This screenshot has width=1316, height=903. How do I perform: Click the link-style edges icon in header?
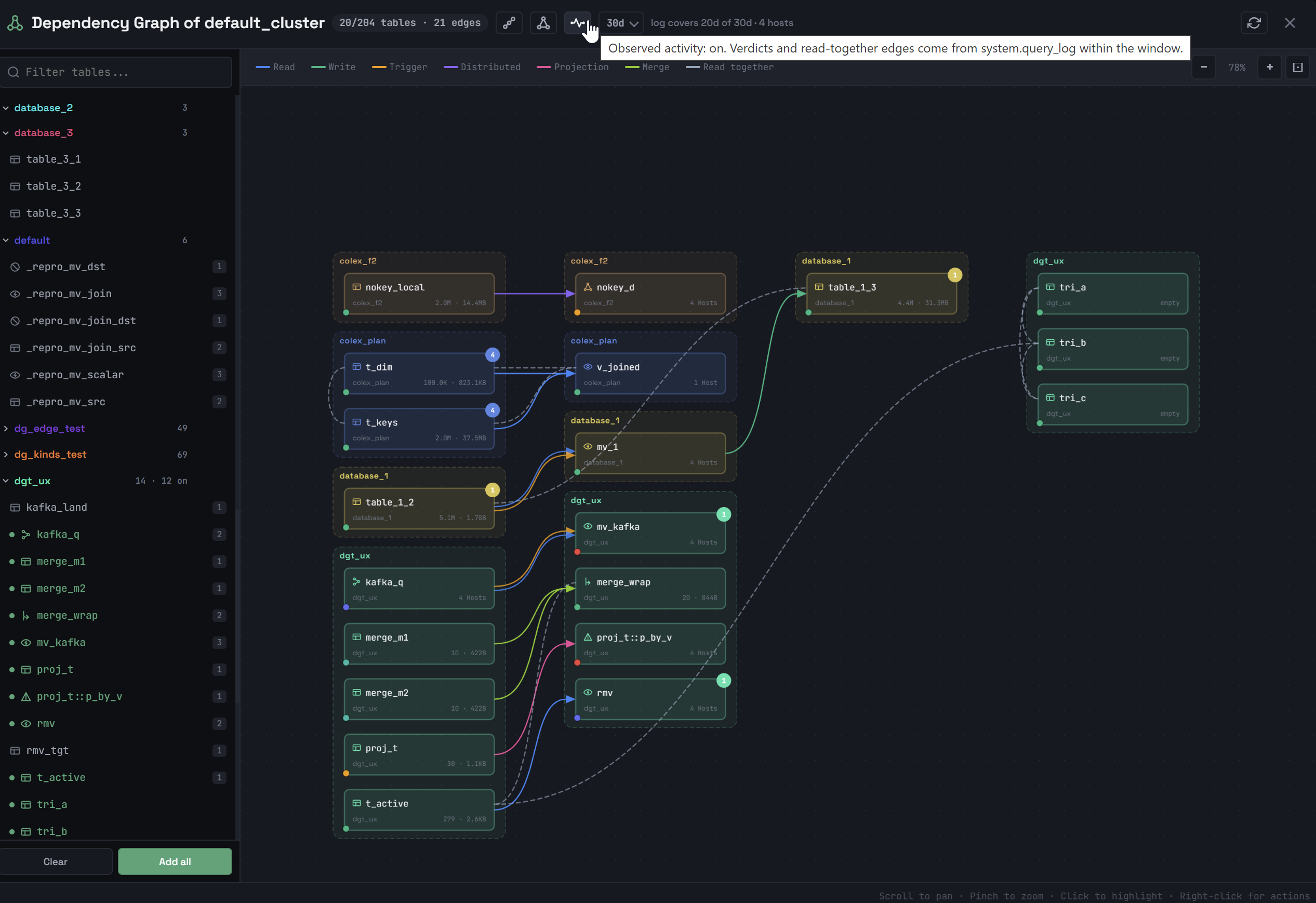coord(509,23)
